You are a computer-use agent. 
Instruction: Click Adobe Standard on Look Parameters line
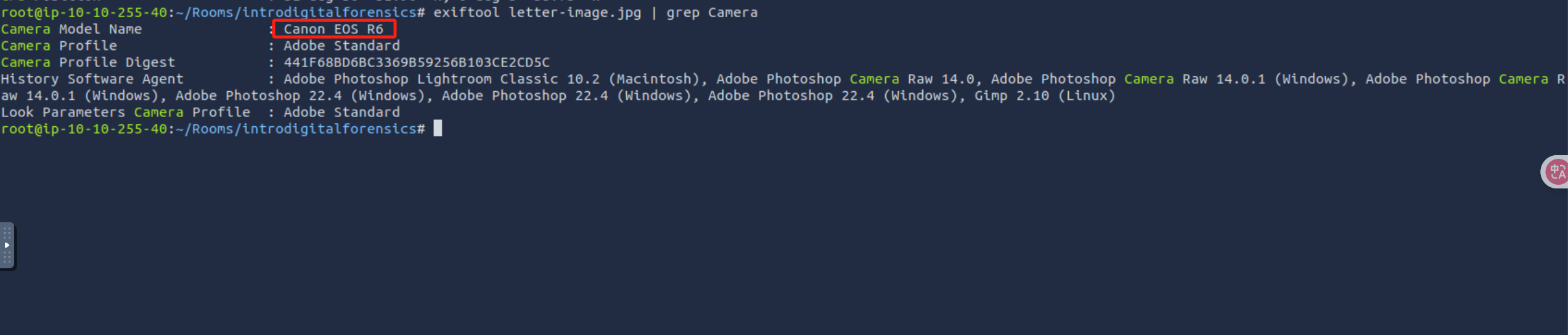coord(341,112)
